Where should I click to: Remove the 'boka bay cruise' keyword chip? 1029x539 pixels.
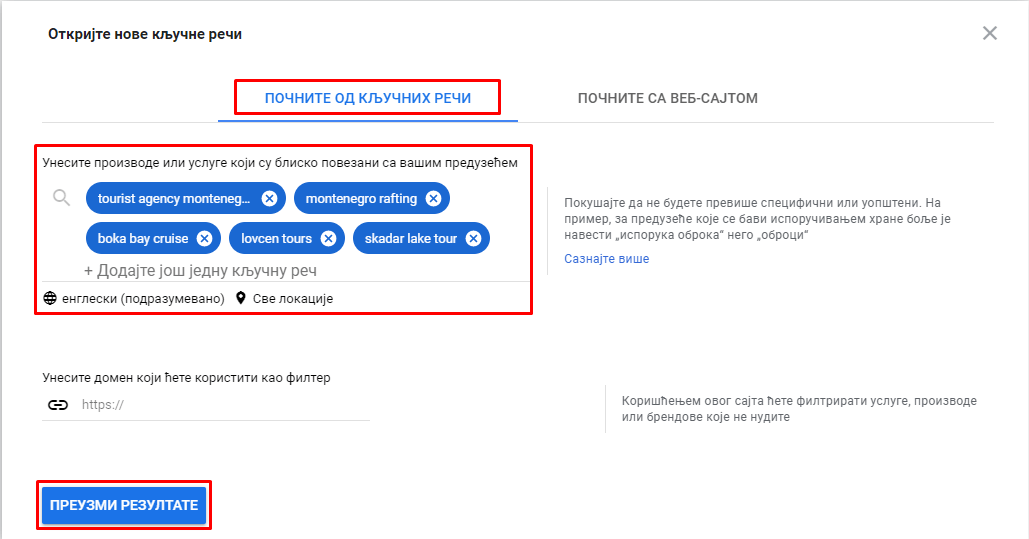tap(204, 238)
